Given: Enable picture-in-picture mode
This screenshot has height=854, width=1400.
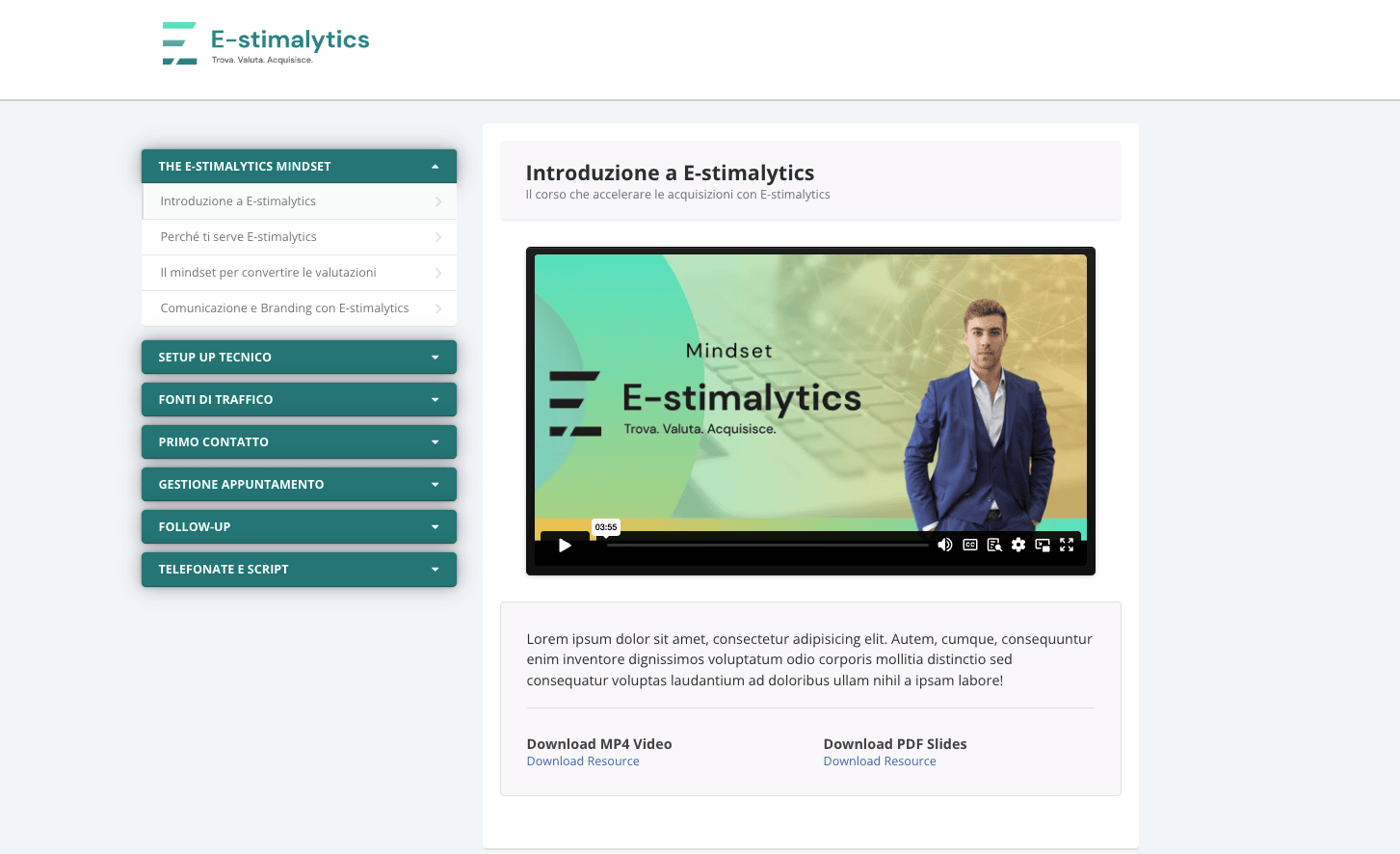Looking at the screenshot, I should click(1043, 545).
